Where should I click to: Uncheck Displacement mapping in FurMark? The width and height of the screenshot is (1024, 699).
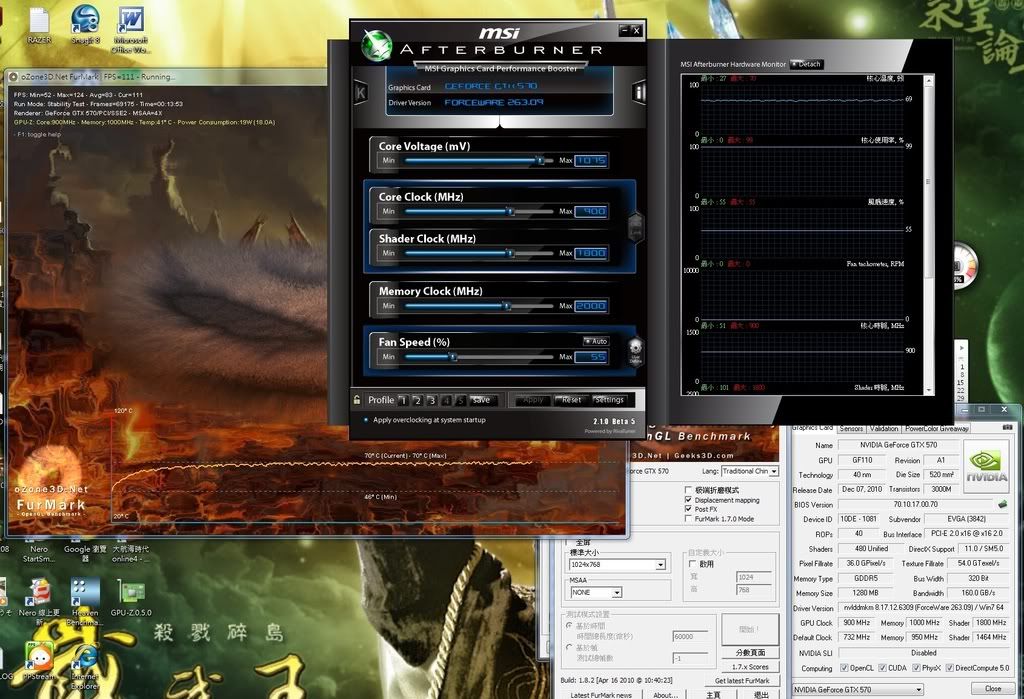click(x=688, y=500)
